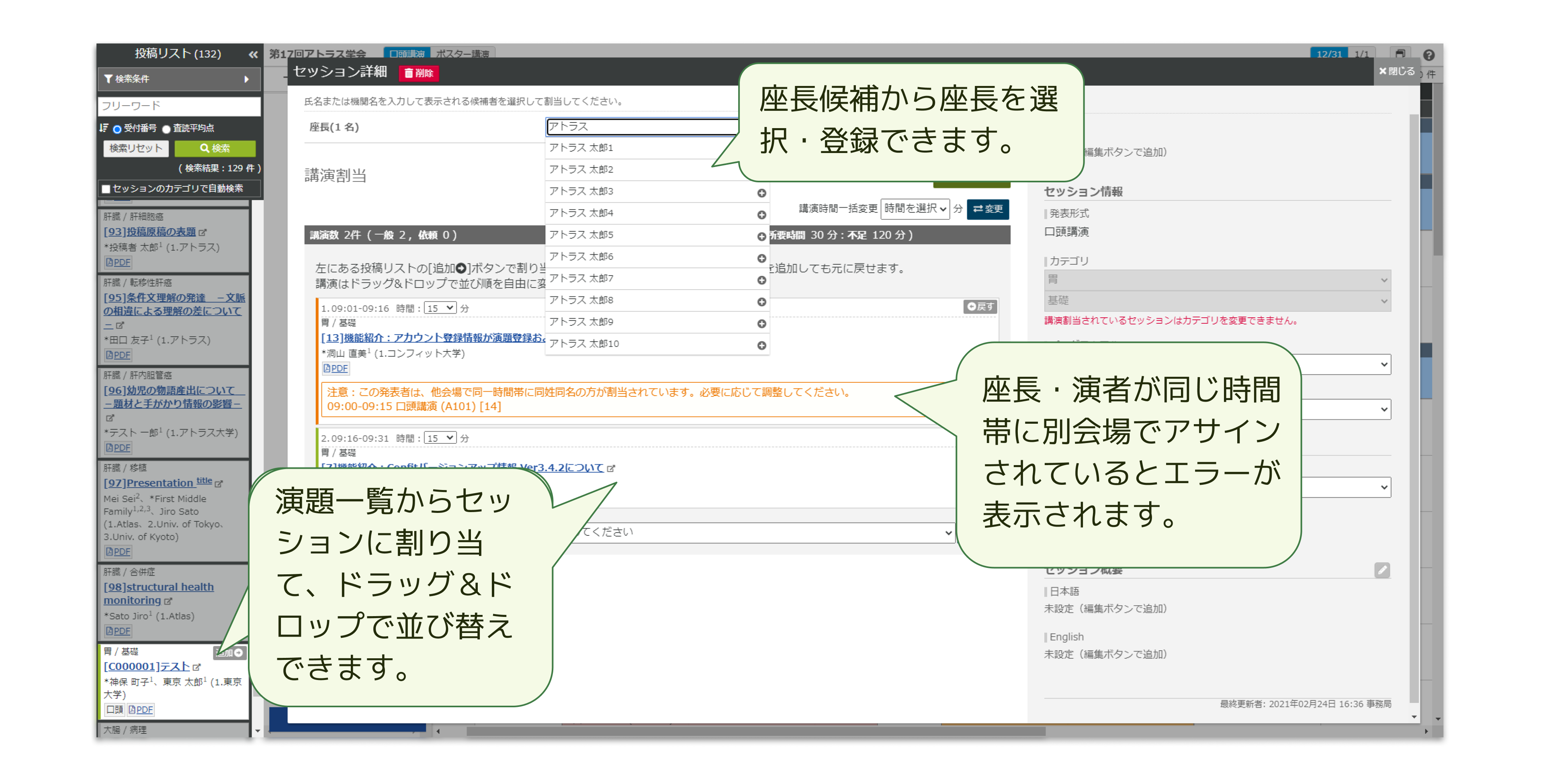Click the 戻す button on first lecture
The image size is (1543, 784).
tap(980, 307)
